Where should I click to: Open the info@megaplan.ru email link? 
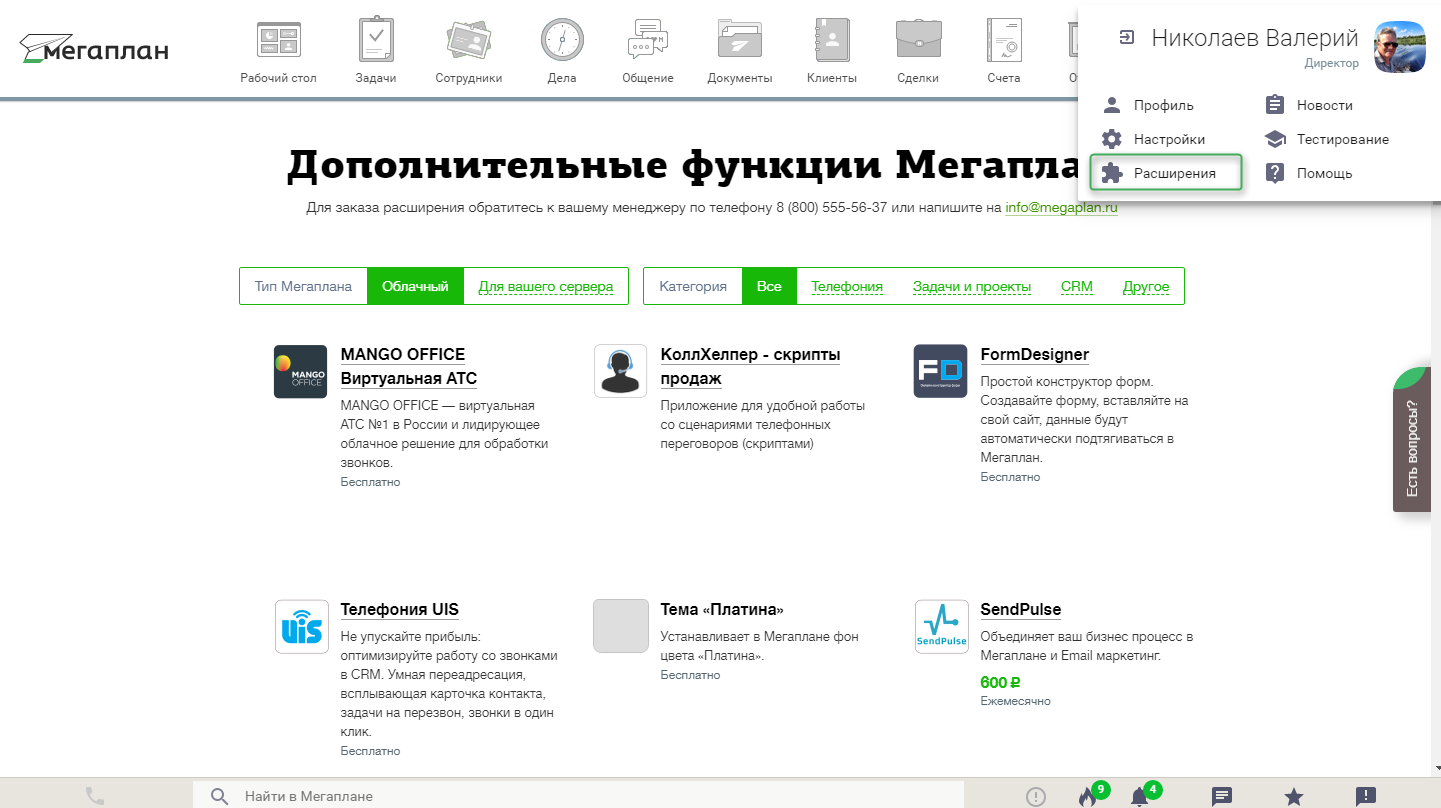tap(1061, 208)
